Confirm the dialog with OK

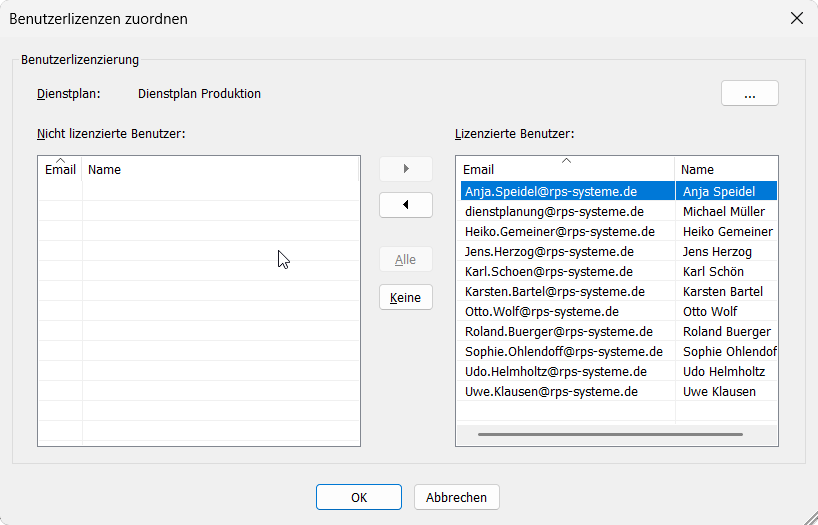pos(359,497)
